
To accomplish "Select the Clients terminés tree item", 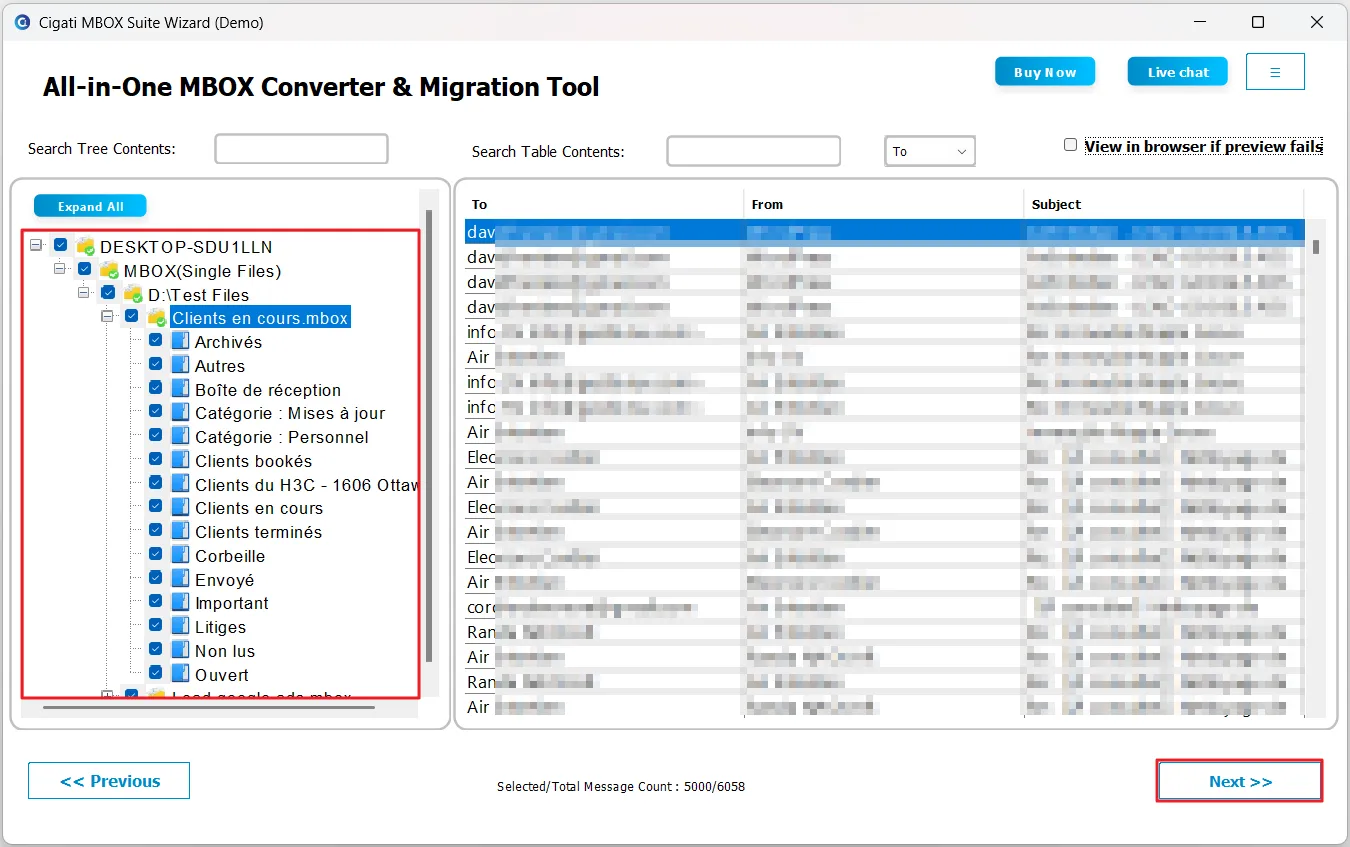I will coord(258,532).
